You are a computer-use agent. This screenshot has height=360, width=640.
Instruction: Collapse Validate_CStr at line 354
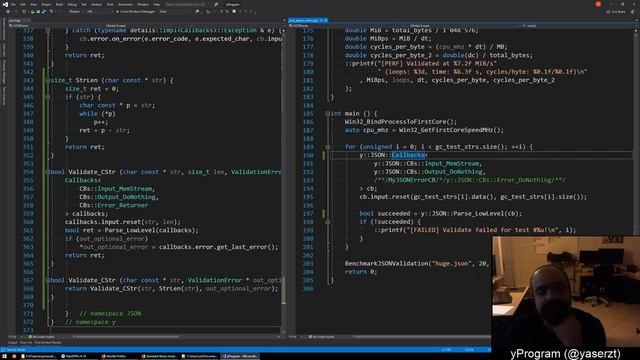coord(48,172)
